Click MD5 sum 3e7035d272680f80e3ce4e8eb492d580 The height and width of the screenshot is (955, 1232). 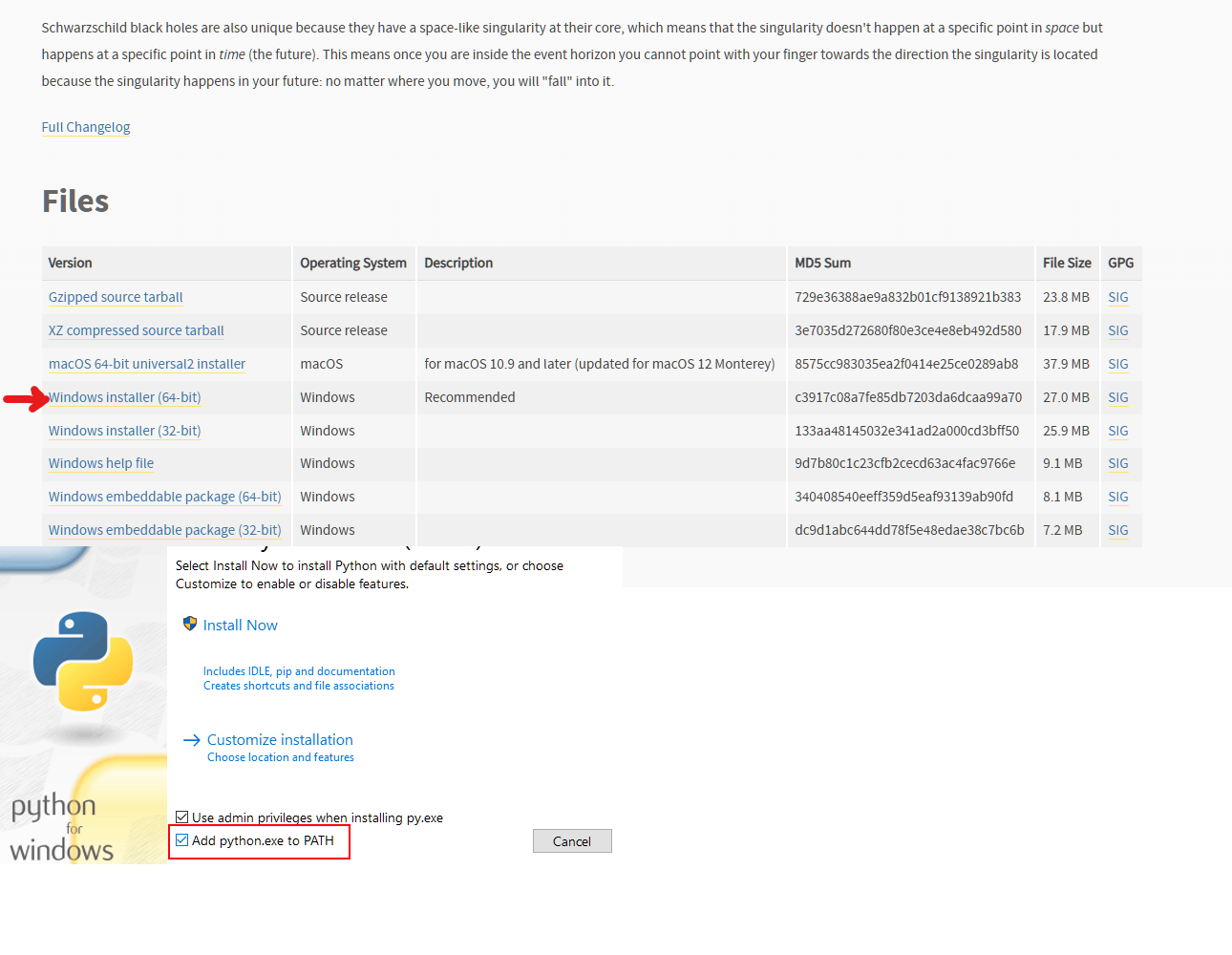908,330
